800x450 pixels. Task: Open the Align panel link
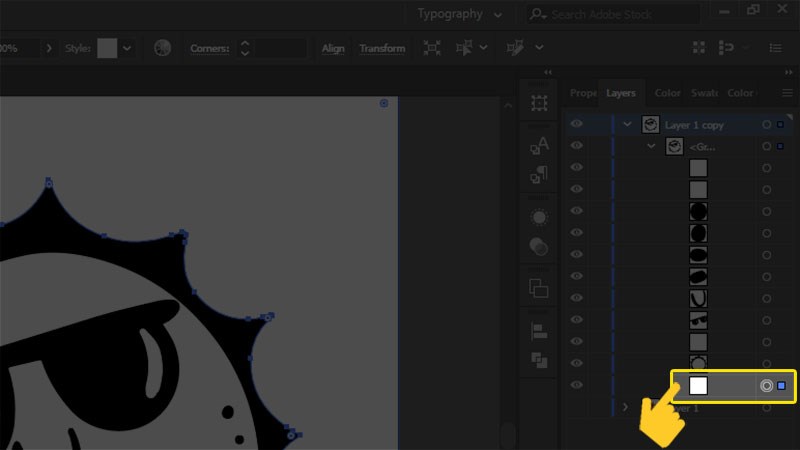click(333, 48)
